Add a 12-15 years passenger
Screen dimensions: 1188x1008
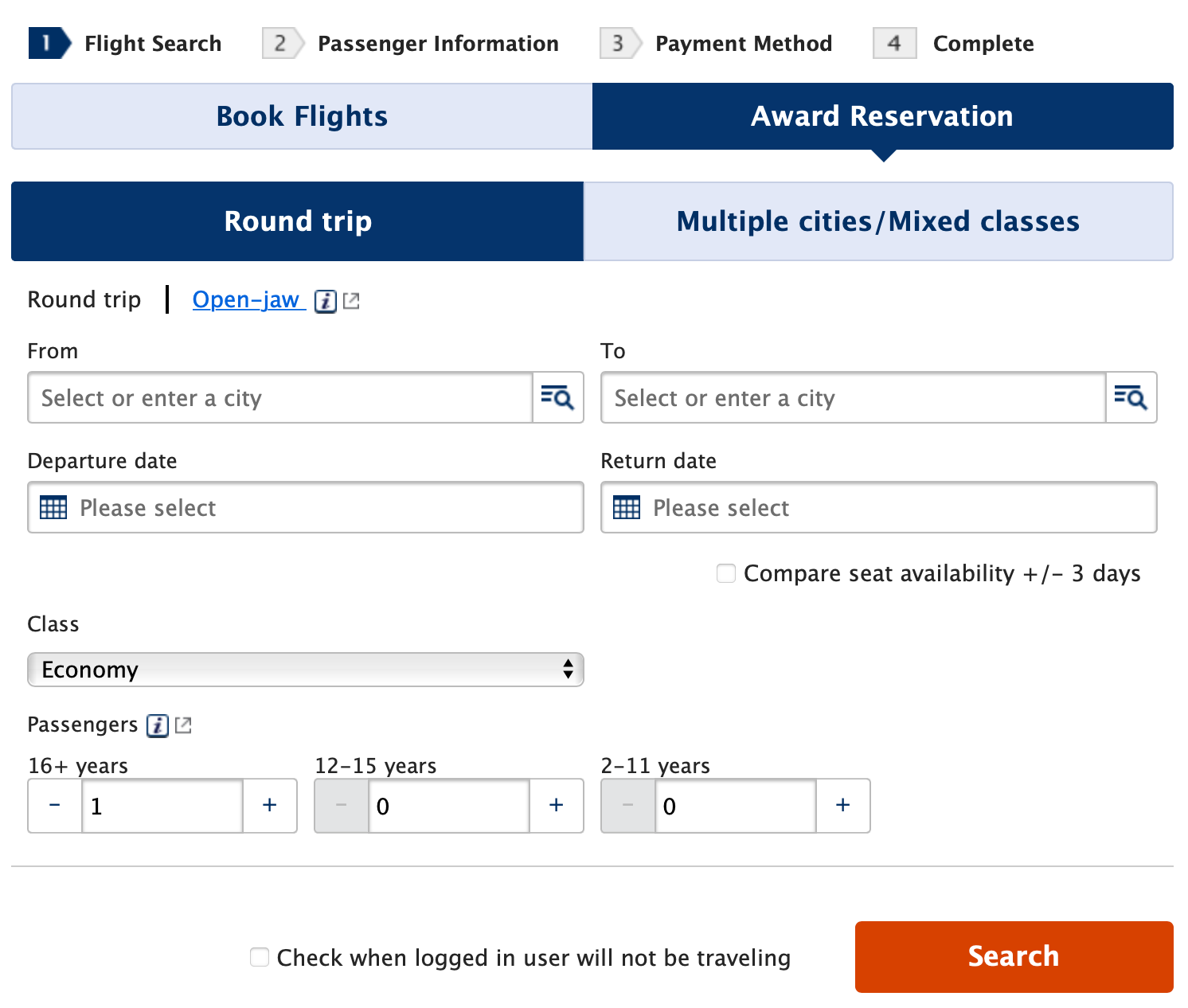(557, 806)
